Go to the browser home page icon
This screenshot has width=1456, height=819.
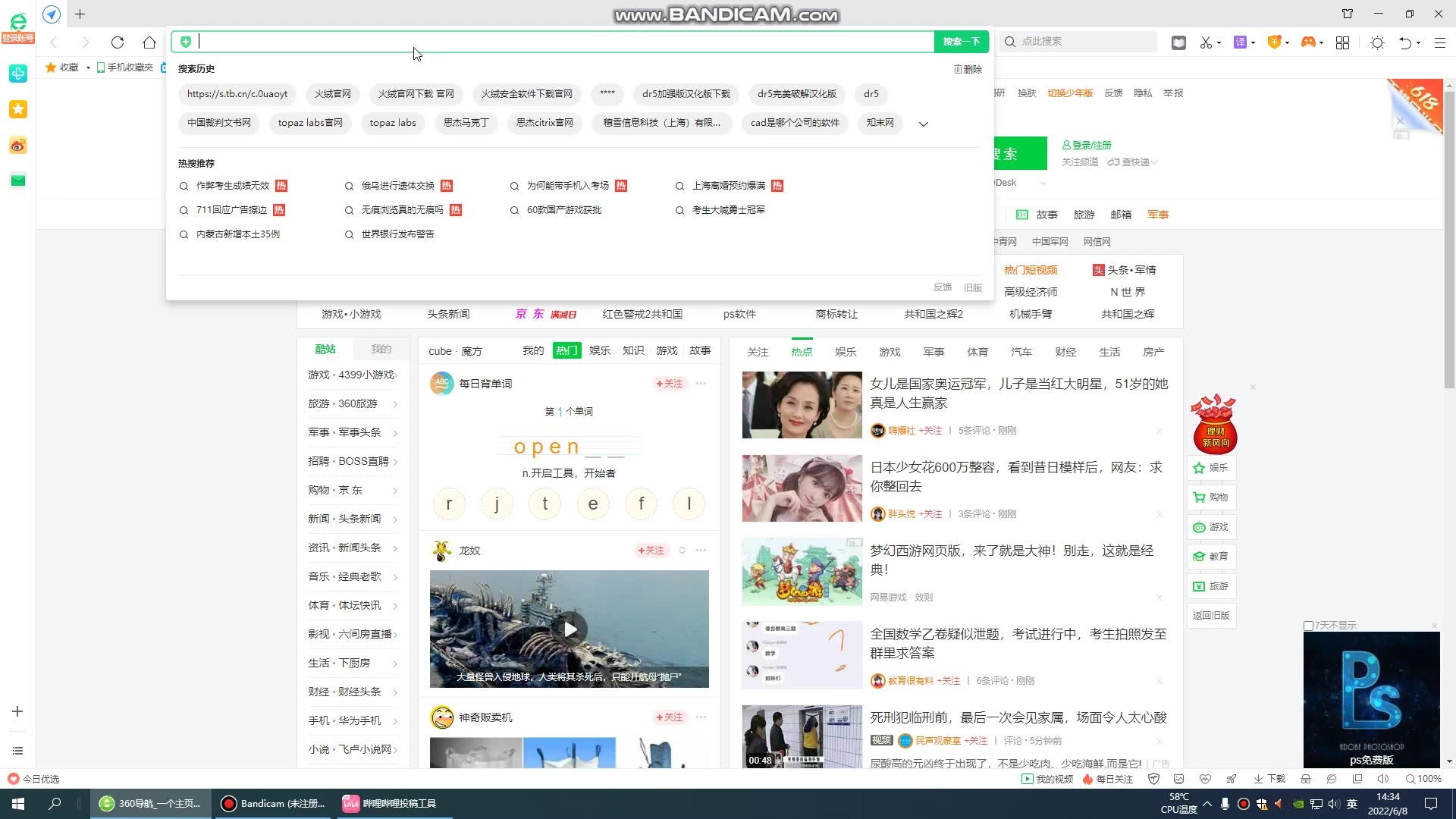[149, 42]
